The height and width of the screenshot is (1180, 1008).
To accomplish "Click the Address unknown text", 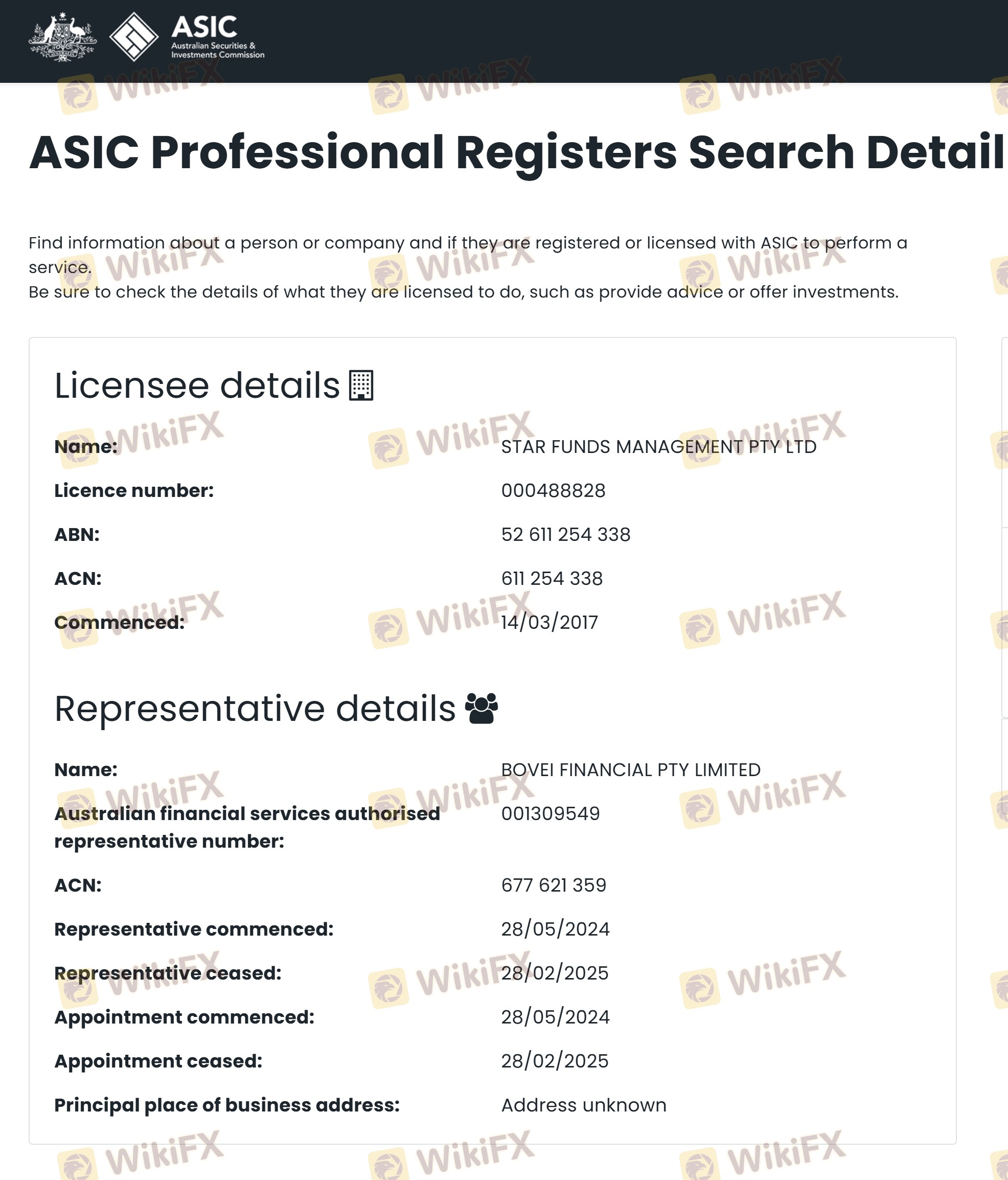I will tap(584, 1105).
